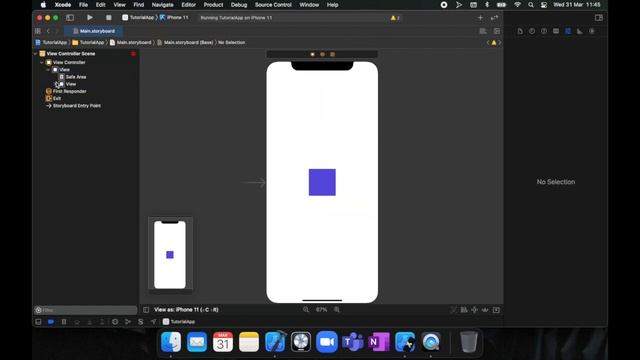
Task: Collapse the root View disclosure triangle
Action: (x=48, y=70)
